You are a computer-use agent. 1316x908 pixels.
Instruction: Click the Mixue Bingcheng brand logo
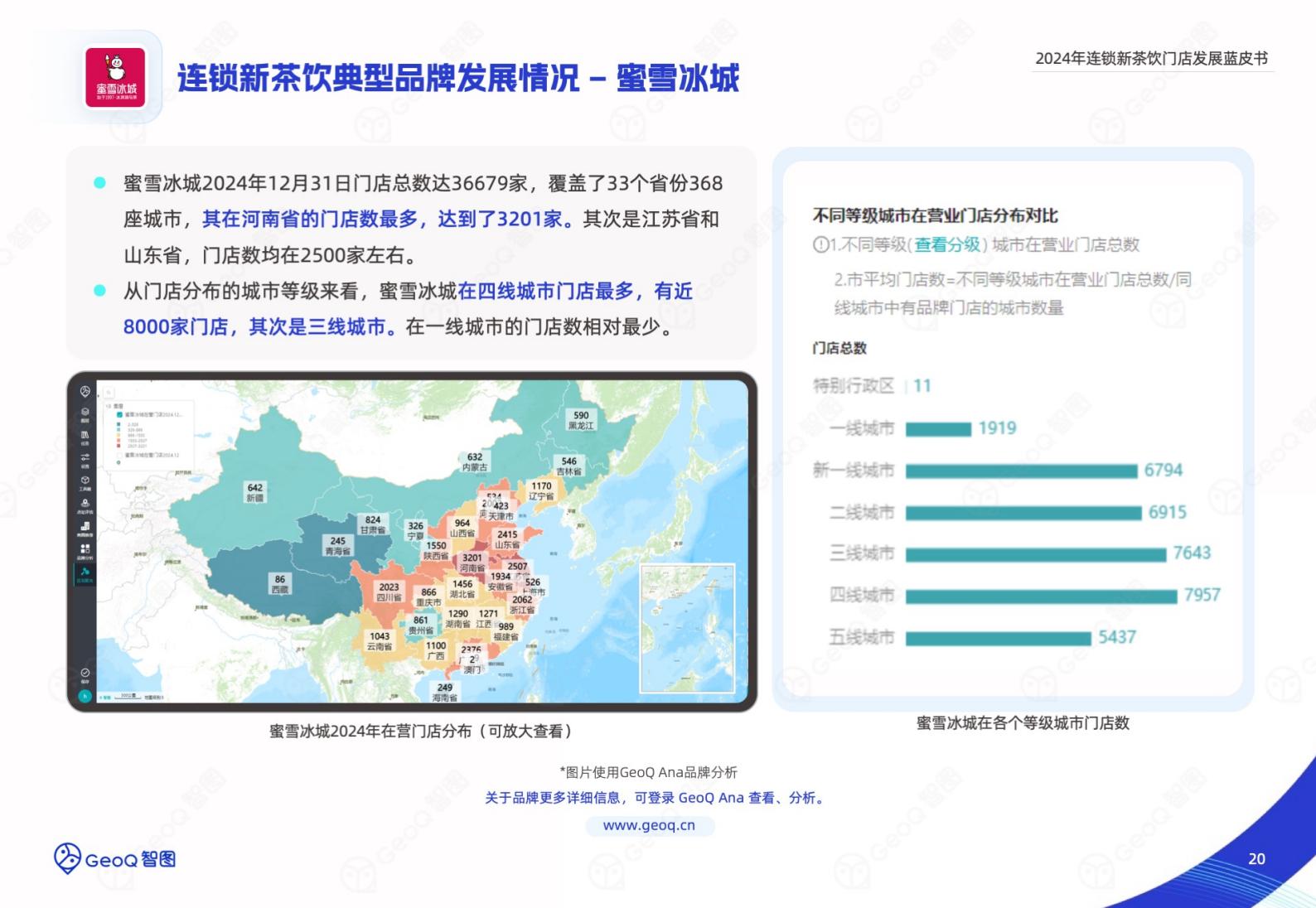[x=115, y=77]
